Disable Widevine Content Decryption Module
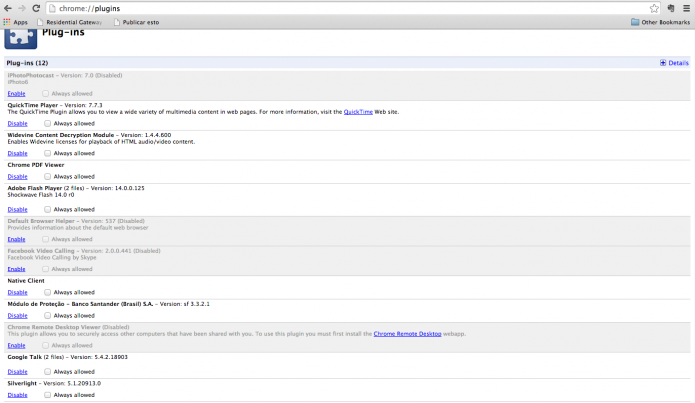695x403 pixels. (17, 153)
